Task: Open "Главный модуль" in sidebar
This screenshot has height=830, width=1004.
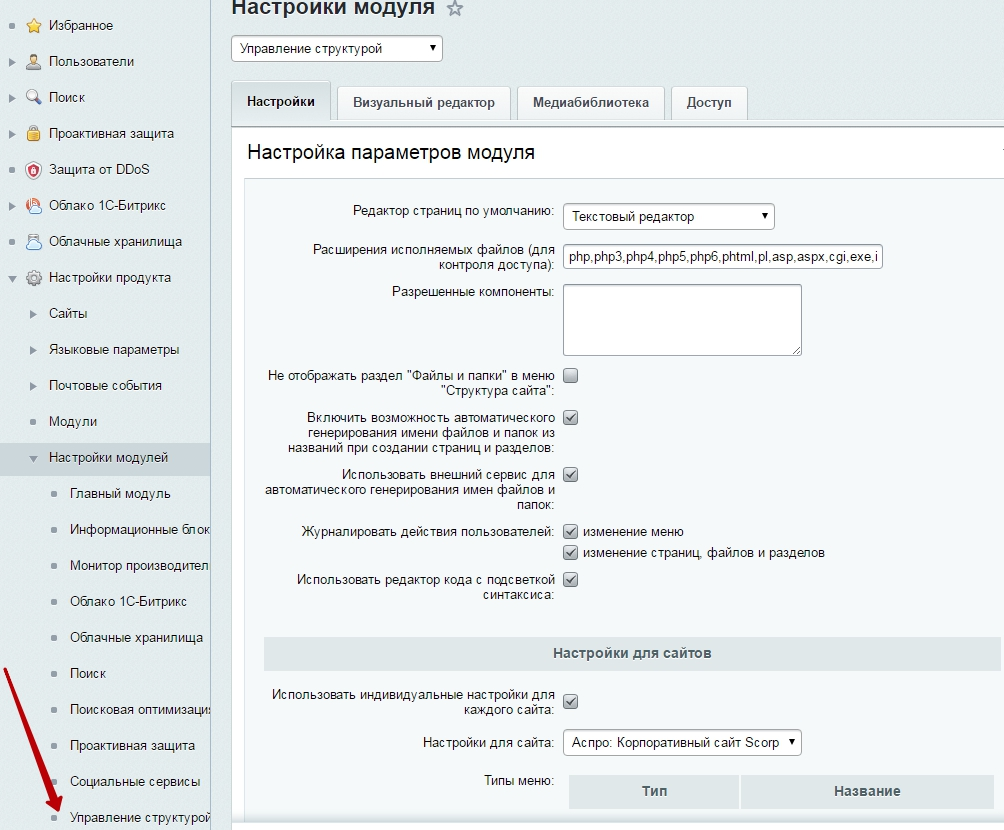Action: coord(120,494)
